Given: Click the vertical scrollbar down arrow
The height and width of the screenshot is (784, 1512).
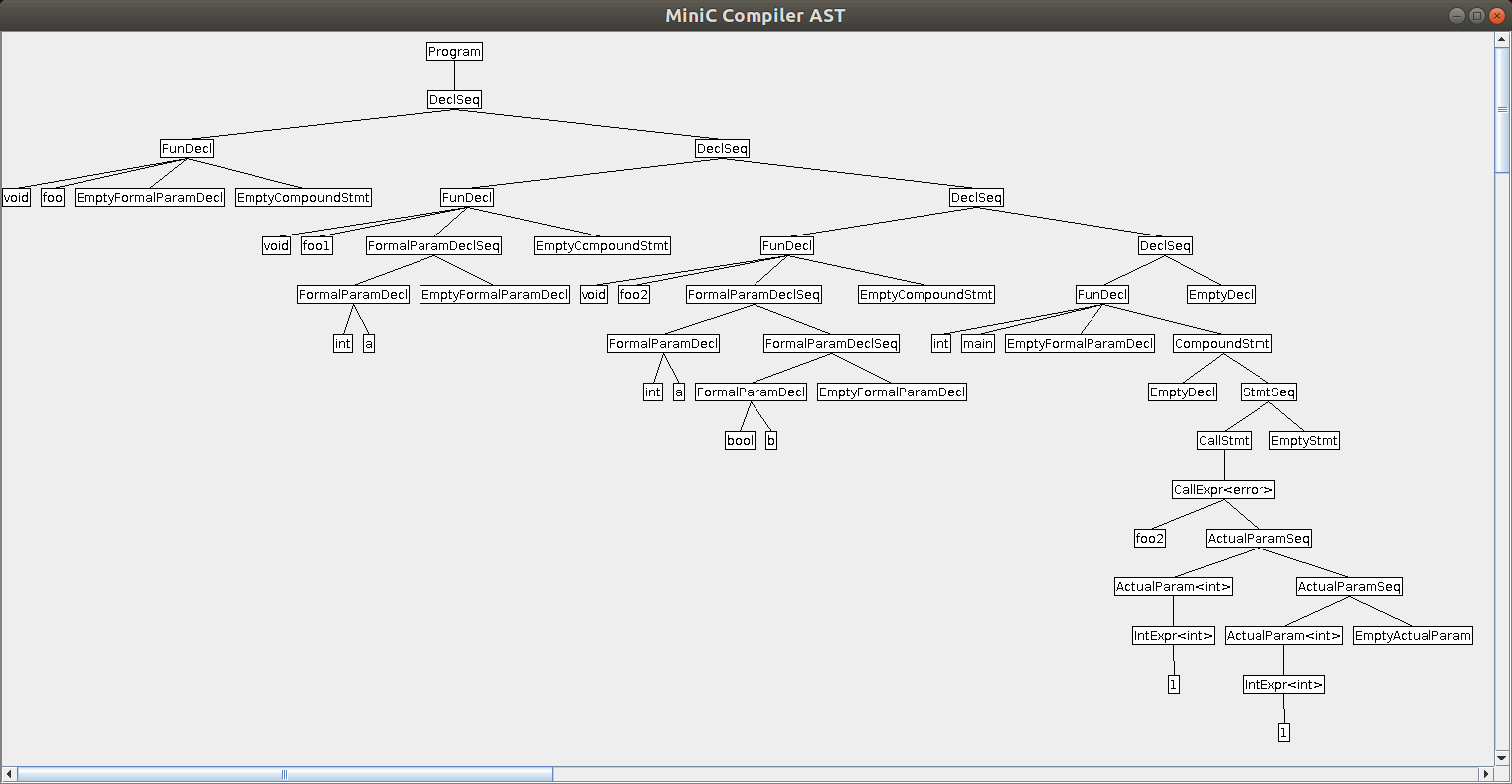Looking at the screenshot, I should 1502,758.
